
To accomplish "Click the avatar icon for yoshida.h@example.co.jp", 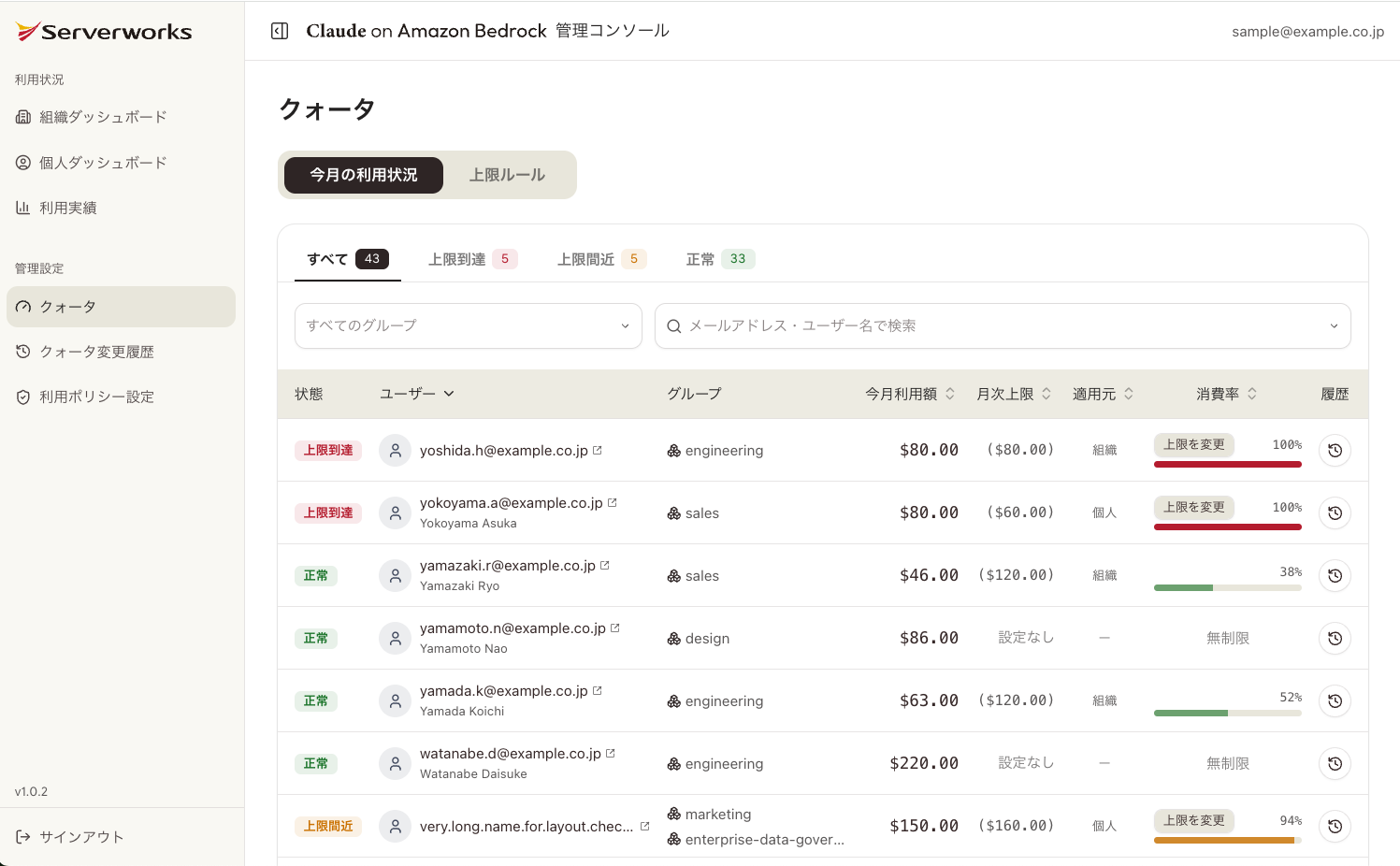I will (396, 451).
